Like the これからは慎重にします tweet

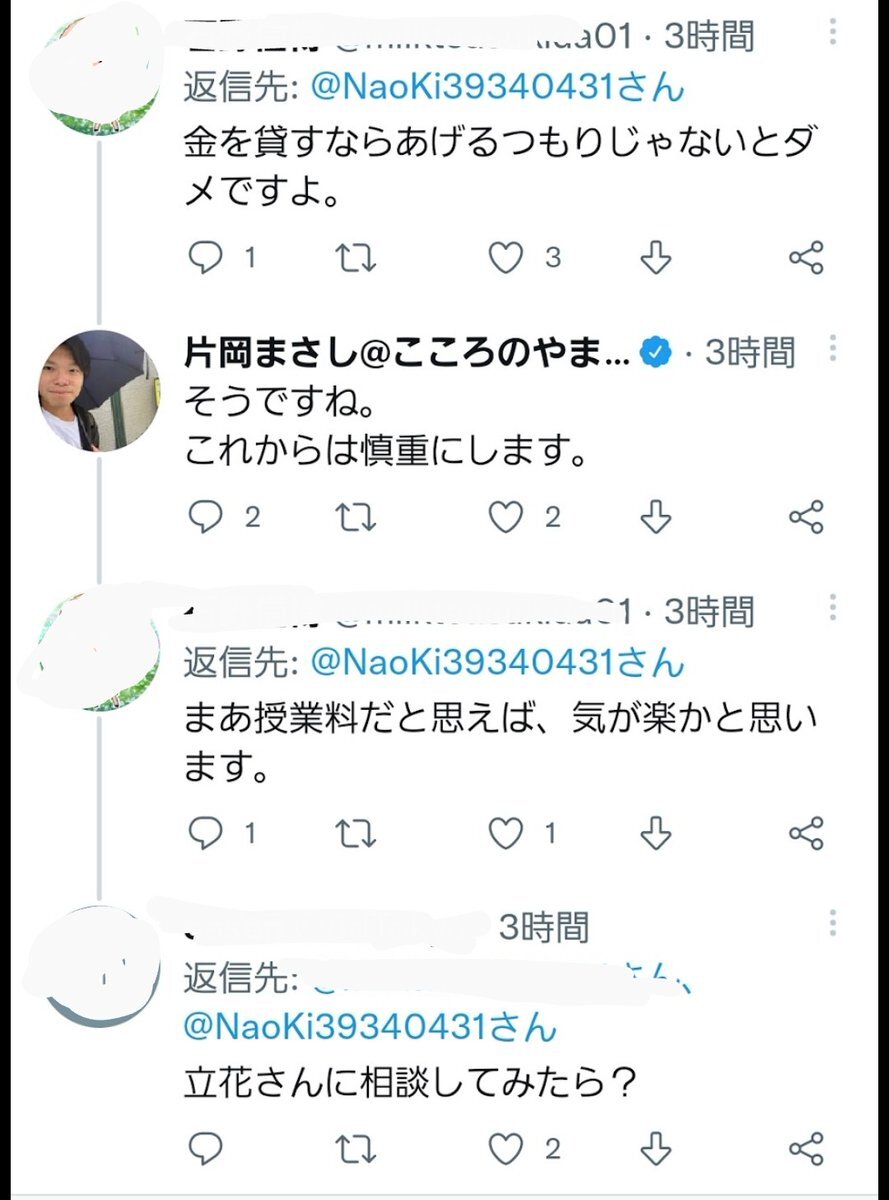(506, 517)
